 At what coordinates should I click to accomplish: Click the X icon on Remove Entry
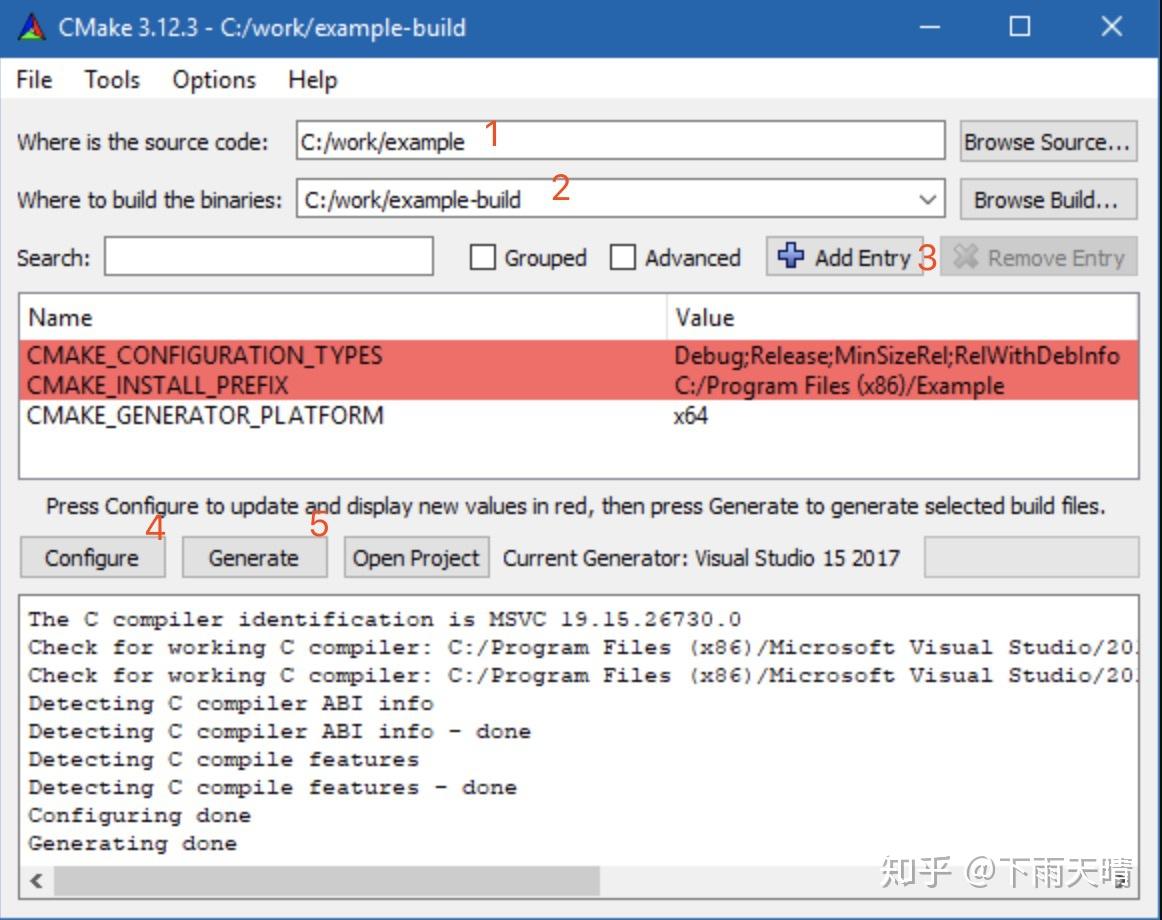point(963,257)
